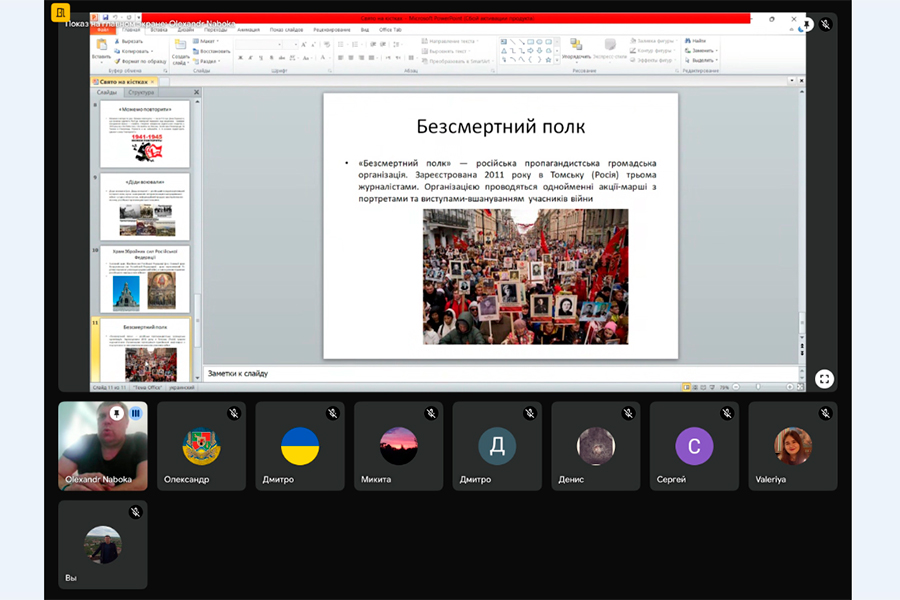Click muted microphone icon on Valeriya's tile
This screenshot has width=900, height=600.
tap(826, 412)
